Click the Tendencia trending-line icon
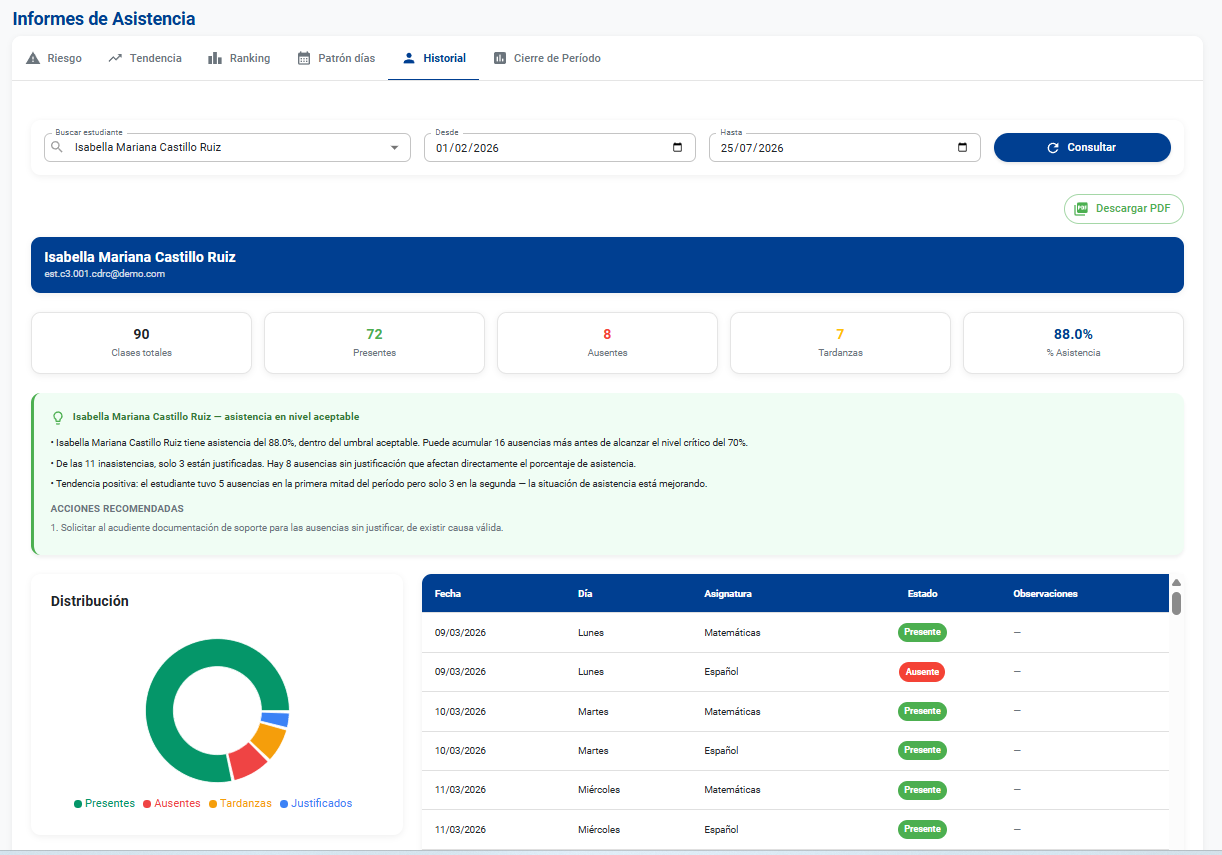1222x855 pixels. pyautogui.click(x=115, y=58)
